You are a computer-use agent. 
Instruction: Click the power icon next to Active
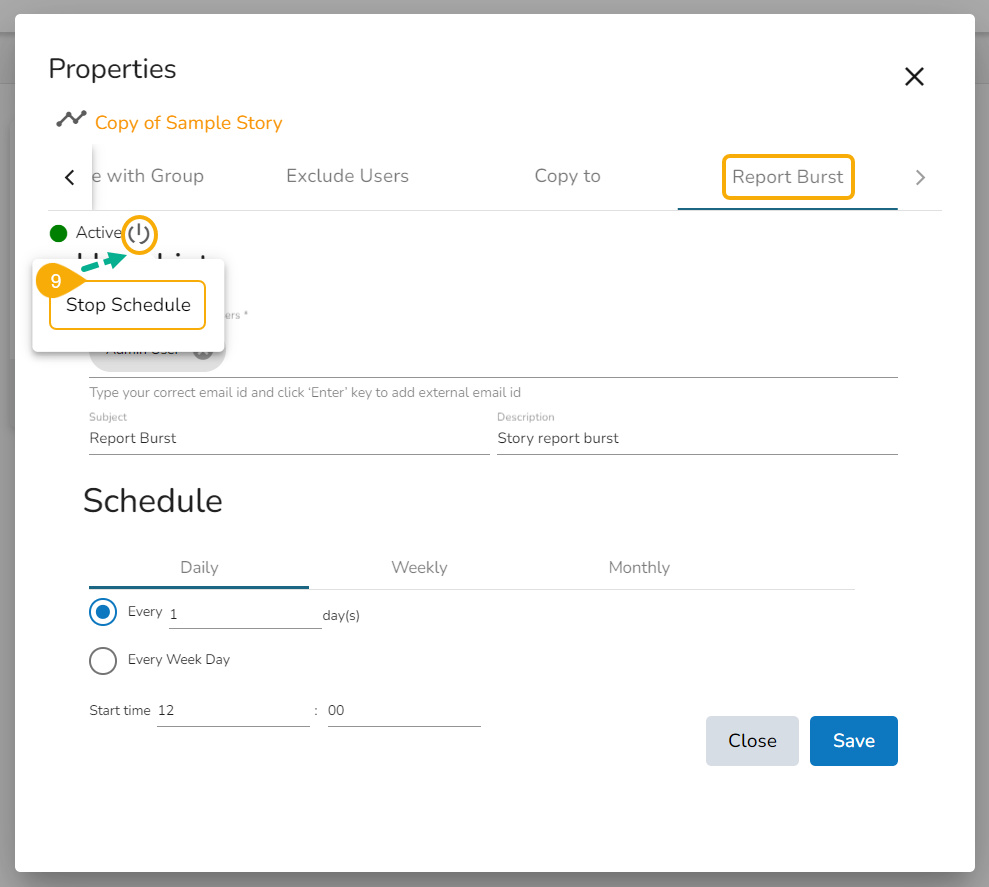click(140, 235)
